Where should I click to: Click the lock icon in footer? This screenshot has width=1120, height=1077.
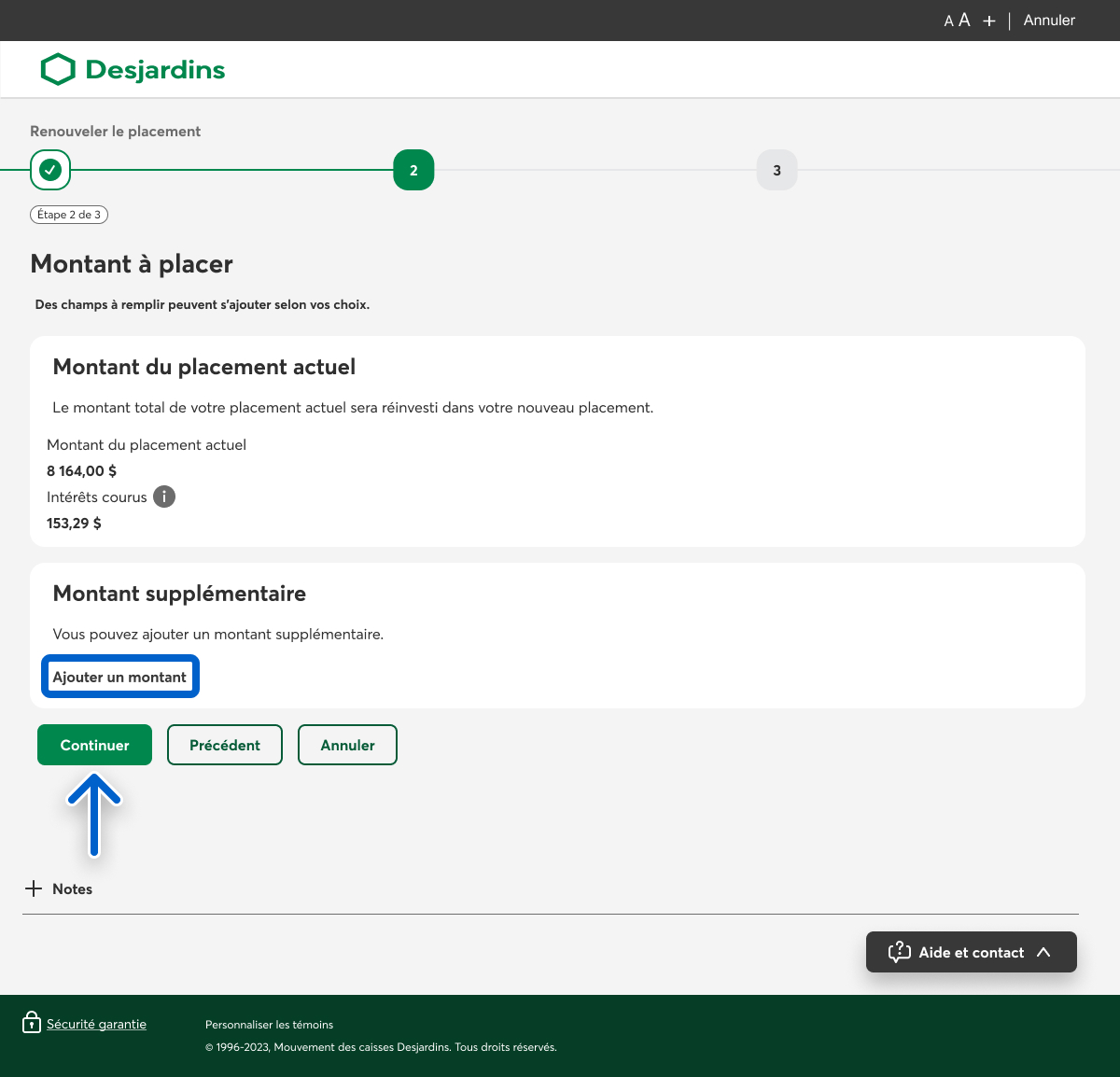coord(32,1023)
